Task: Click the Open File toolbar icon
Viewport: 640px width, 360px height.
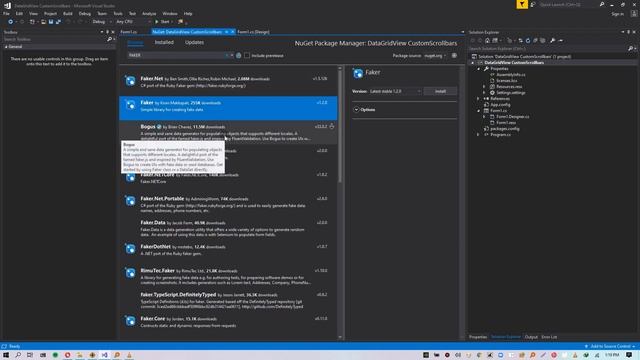Action: tap(43, 22)
